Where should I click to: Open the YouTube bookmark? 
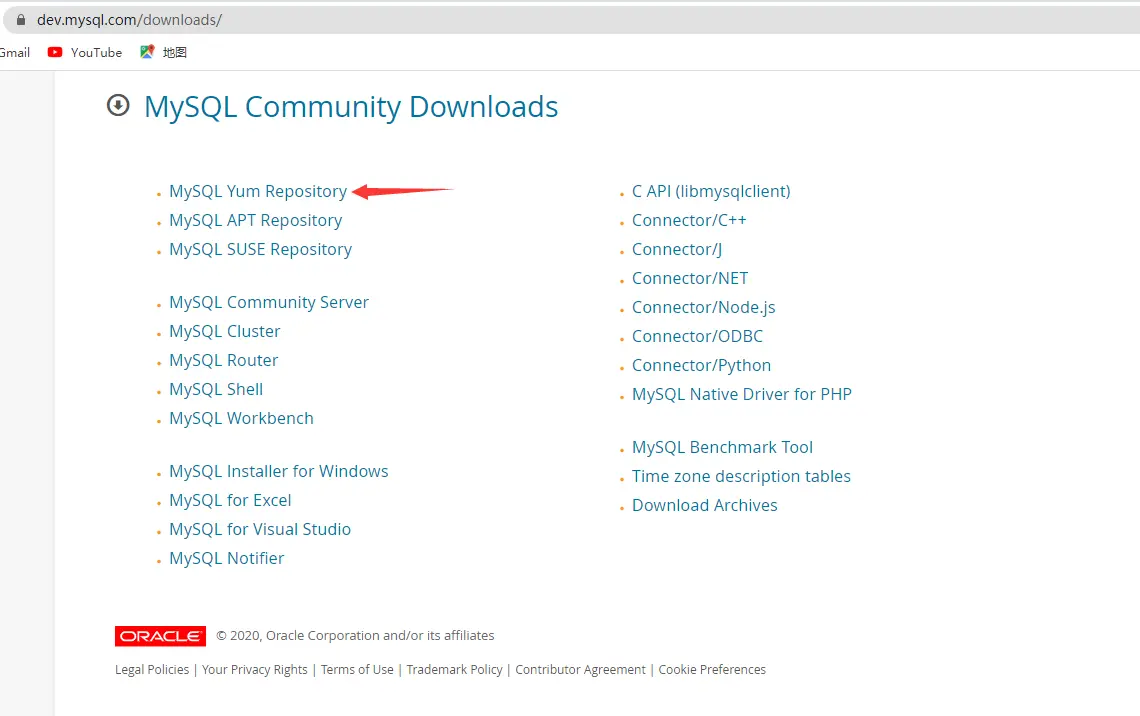tap(85, 52)
